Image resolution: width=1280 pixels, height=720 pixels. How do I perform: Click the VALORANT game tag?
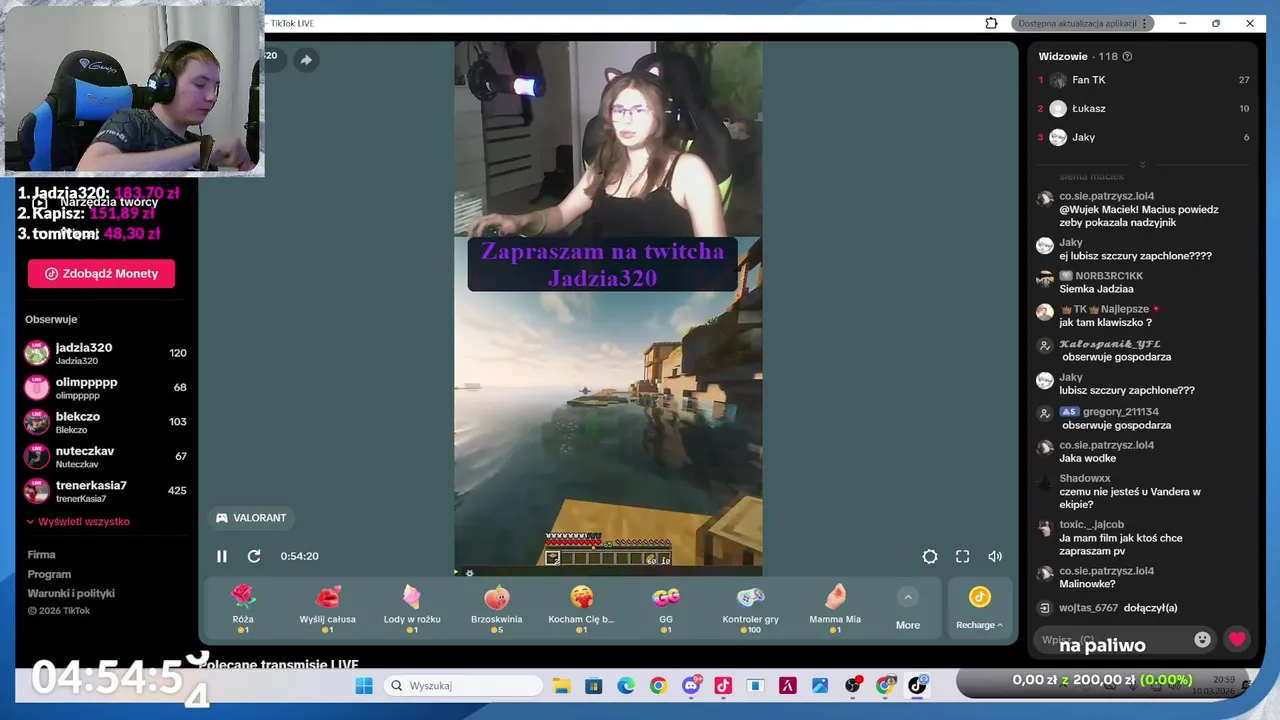coord(252,518)
